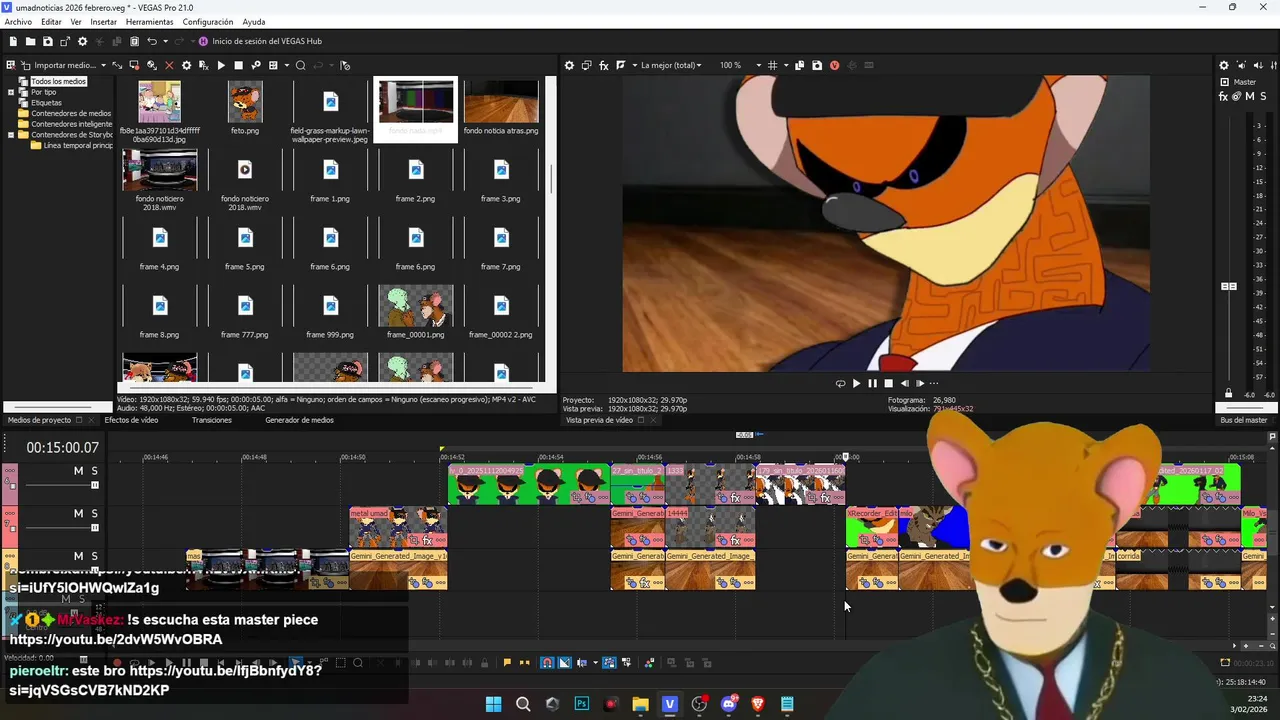Screen dimensions: 1280x720
Task: Copy snapshot to clipboard in preview toolbar
Action: [799, 65]
